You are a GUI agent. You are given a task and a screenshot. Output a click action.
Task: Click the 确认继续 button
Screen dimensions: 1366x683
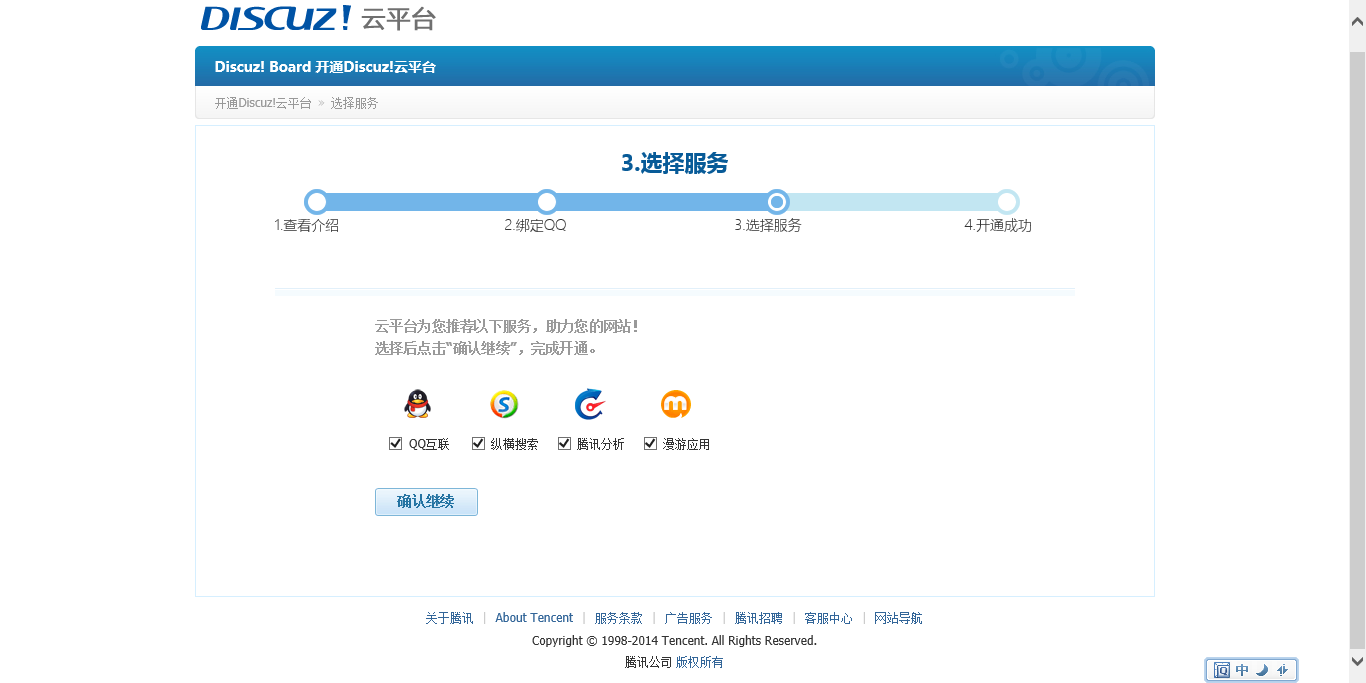426,502
